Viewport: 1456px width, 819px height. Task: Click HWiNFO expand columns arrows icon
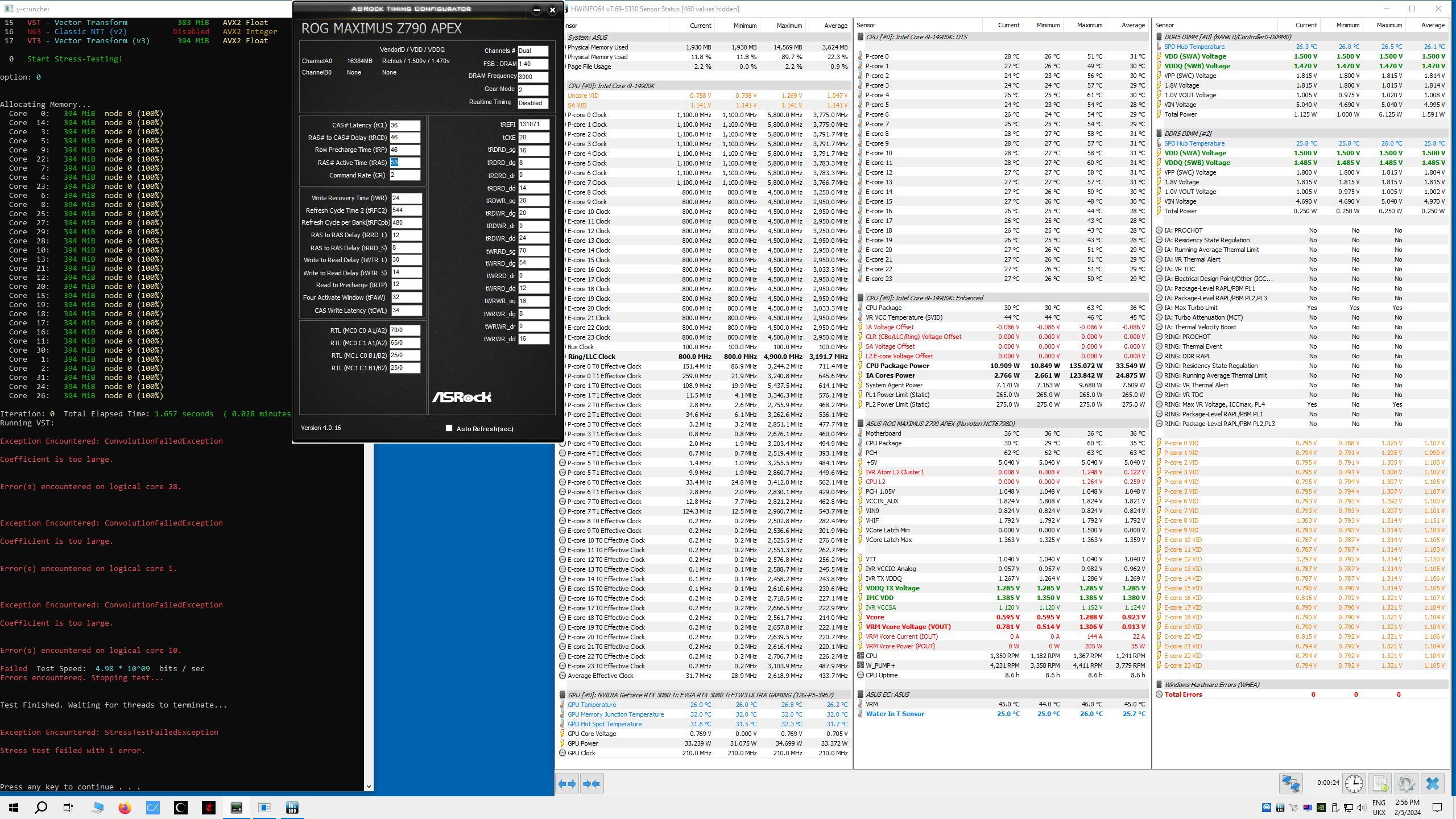(568, 784)
